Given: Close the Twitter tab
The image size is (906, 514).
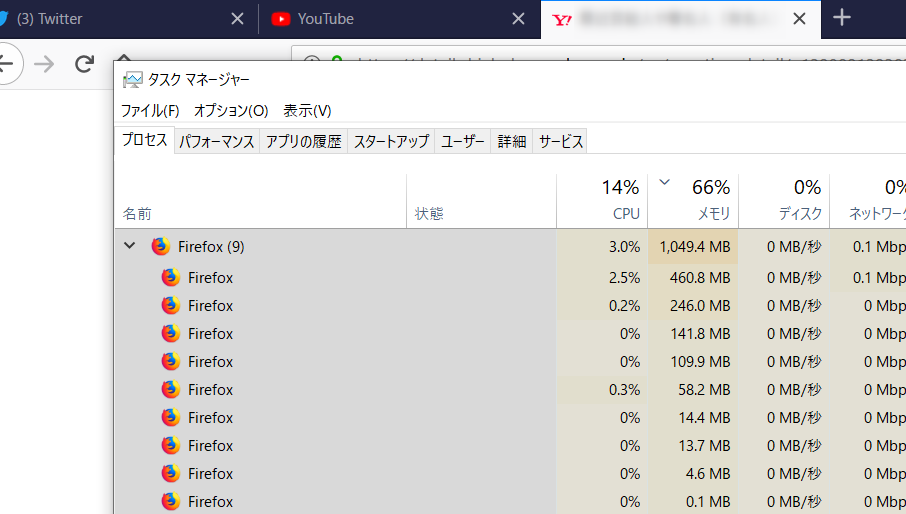Looking at the screenshot, I should pos(237,19).
